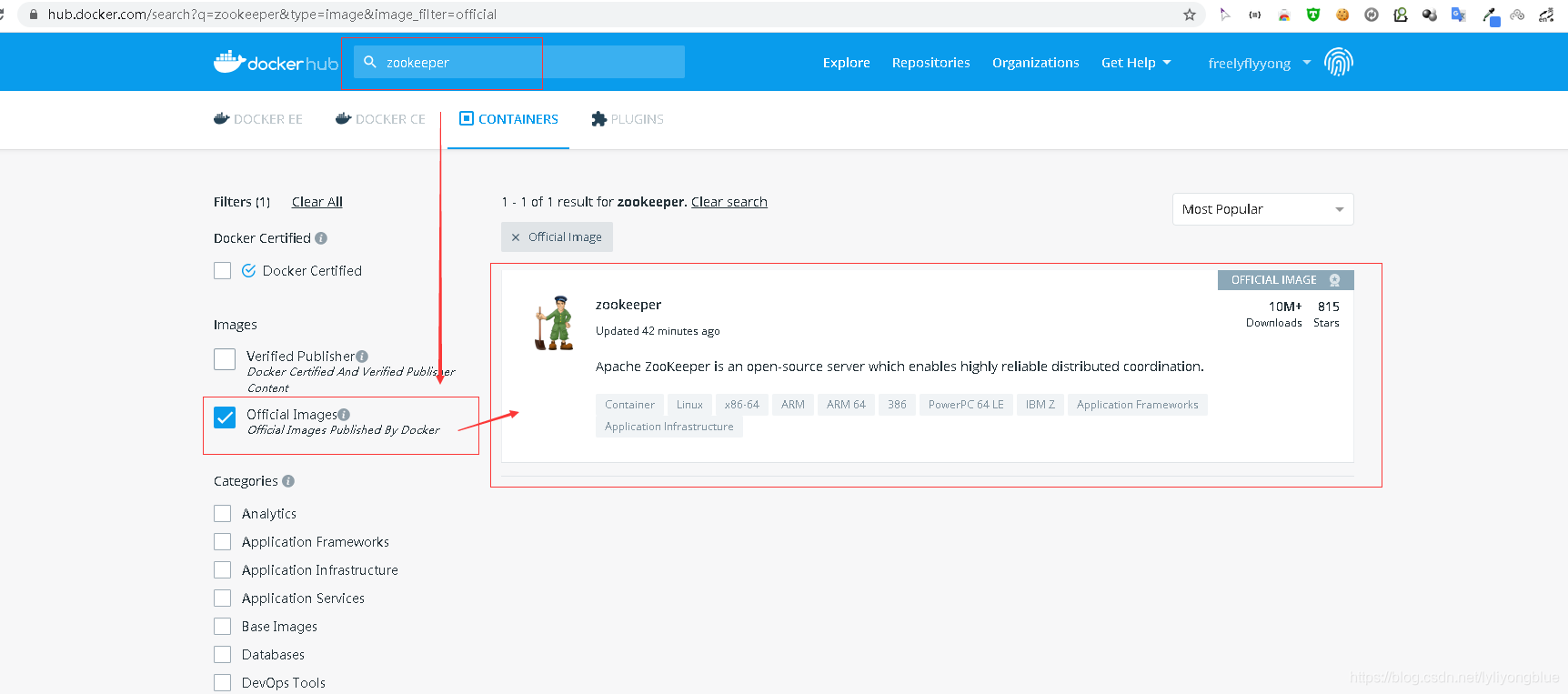The width and height of the screenshot is (1568, 694).
Task: Focus the zookeeper search input field
Action: (x=519, y=62)
